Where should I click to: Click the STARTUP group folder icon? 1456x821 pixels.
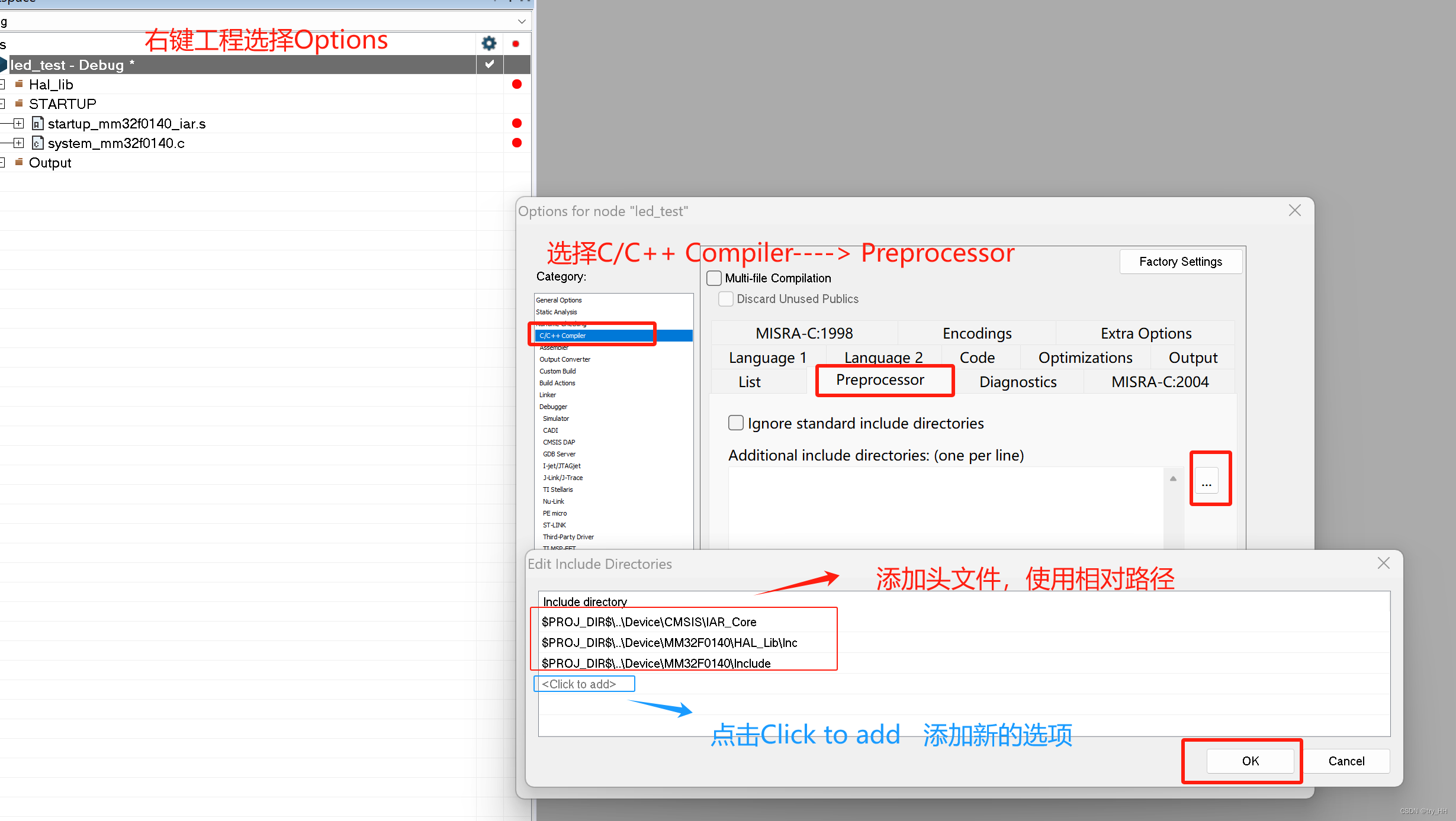pyautogui.click(x=19, y=104)
